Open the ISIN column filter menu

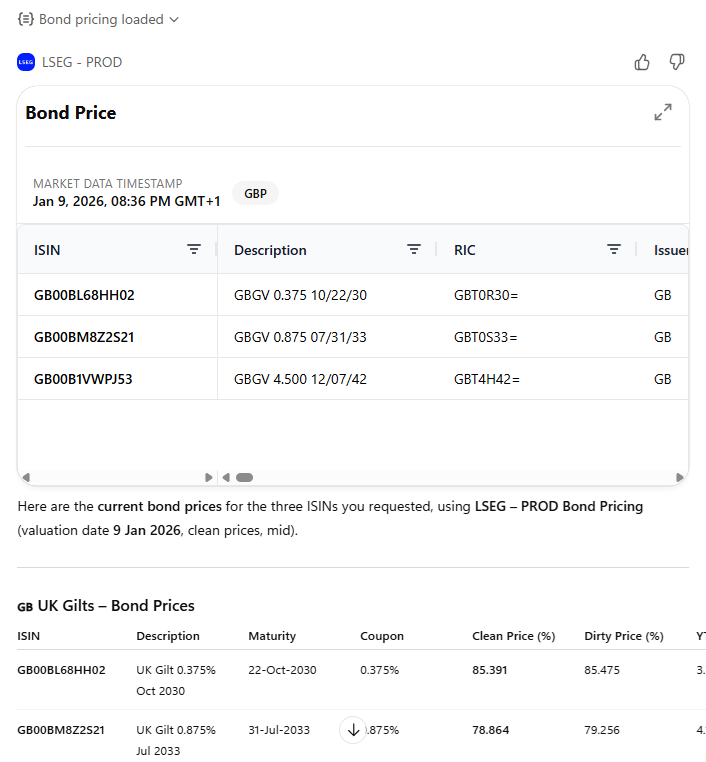tap(194, 250)
